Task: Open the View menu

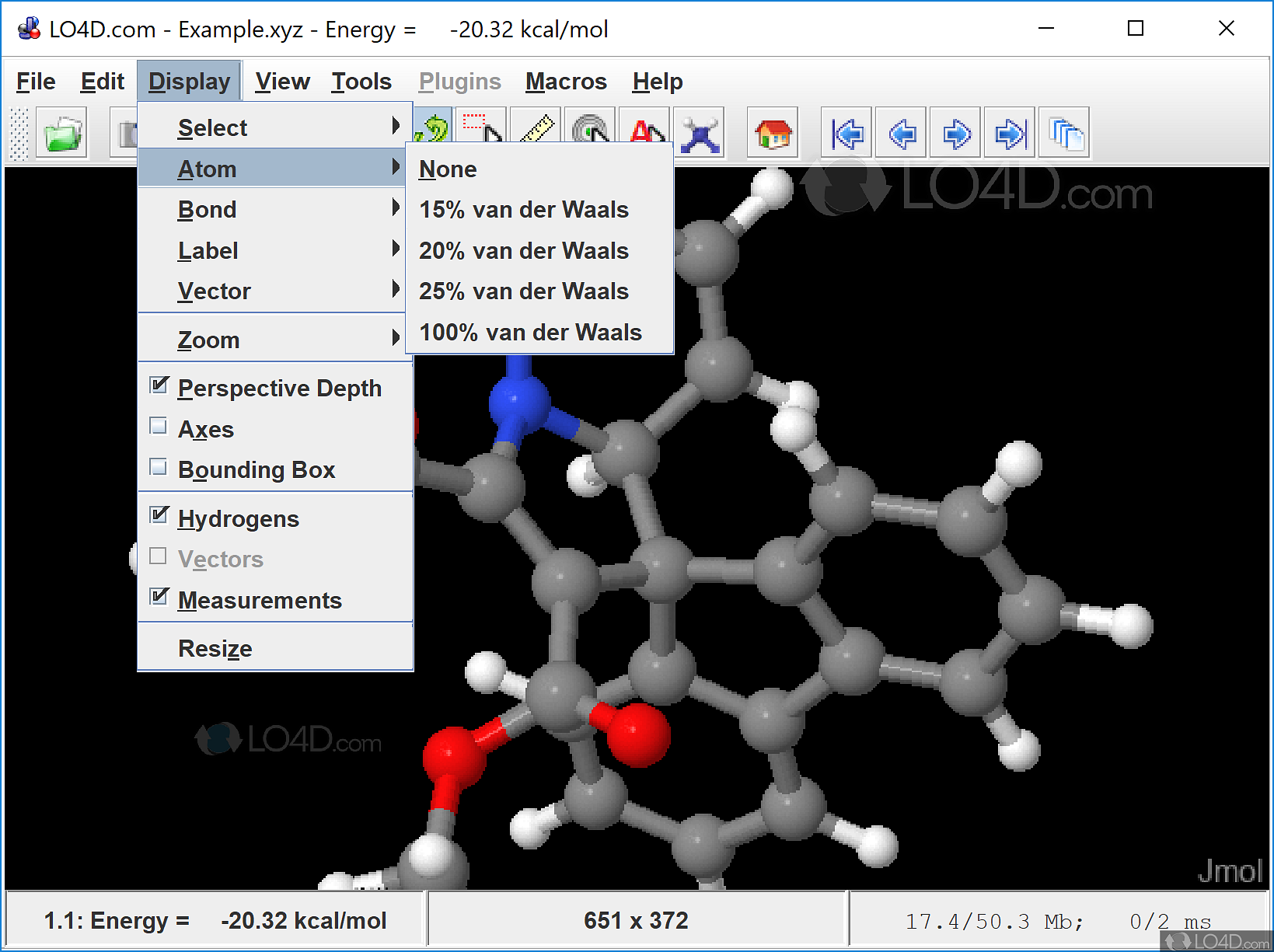Action: 283,81
